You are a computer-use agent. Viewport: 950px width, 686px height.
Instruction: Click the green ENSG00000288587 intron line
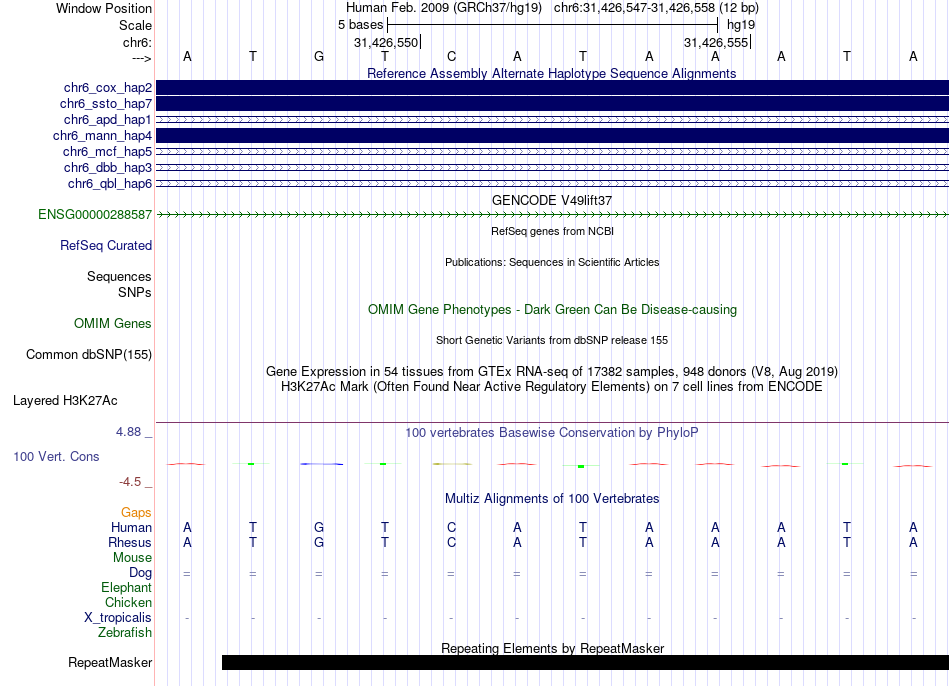click(553, 215)
